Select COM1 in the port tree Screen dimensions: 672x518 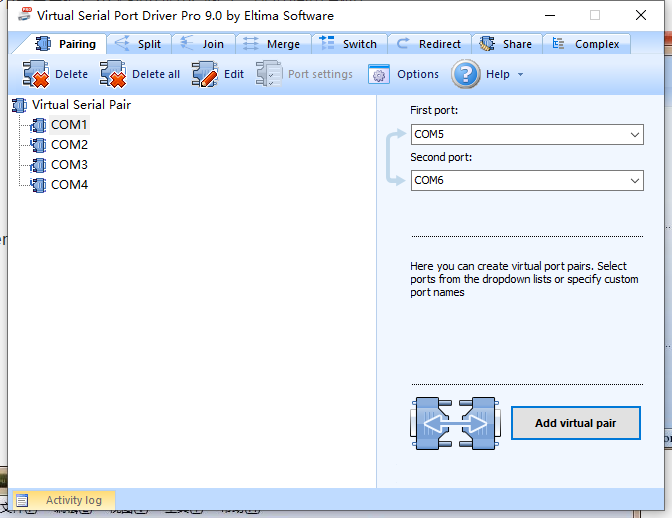[69, 125]
